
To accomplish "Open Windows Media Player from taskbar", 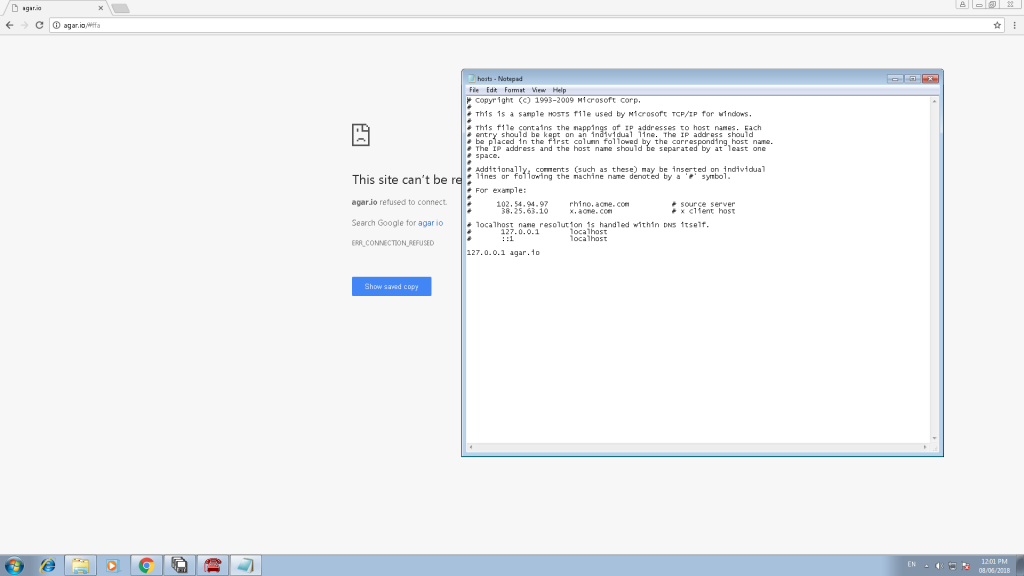I will 112,566.
